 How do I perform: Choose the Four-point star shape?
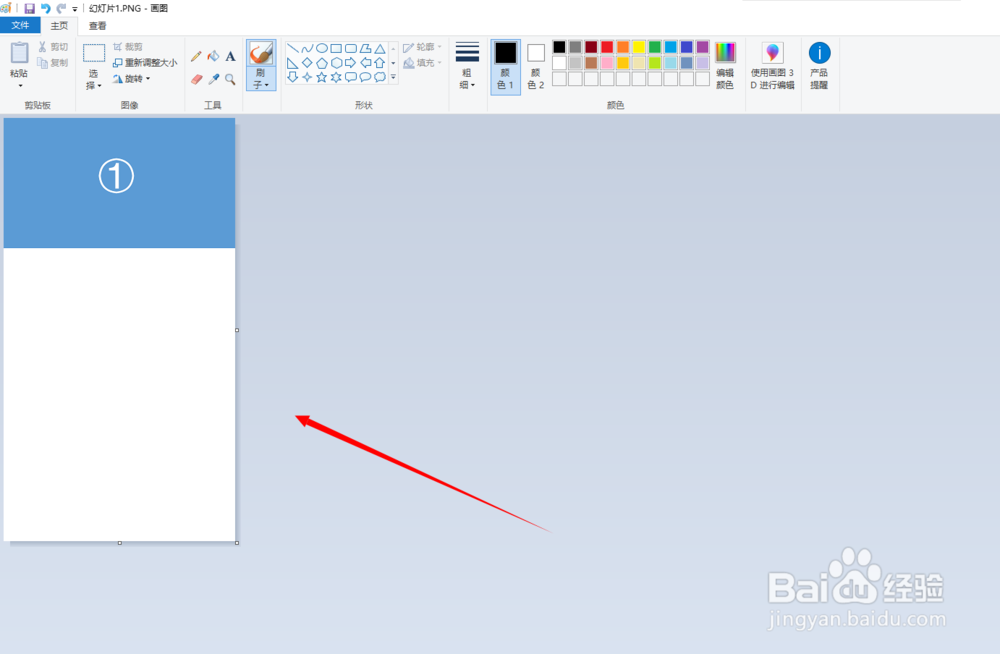[x=307, y=77]
